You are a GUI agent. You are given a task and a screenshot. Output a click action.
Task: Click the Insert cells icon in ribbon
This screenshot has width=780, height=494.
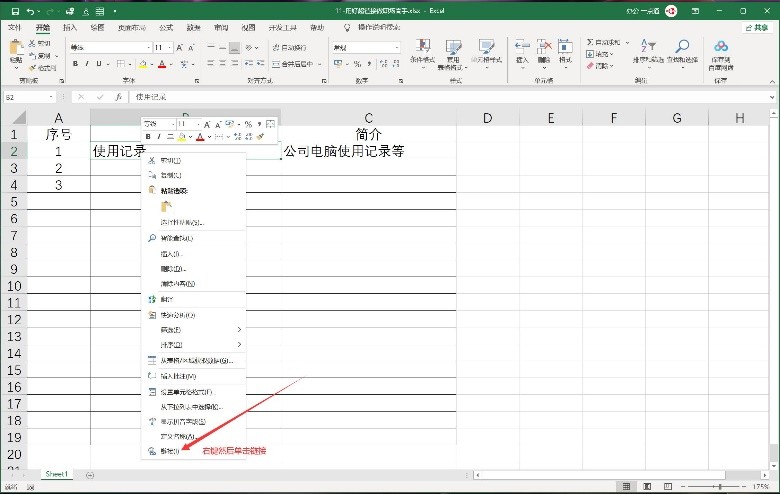(522, 47)
